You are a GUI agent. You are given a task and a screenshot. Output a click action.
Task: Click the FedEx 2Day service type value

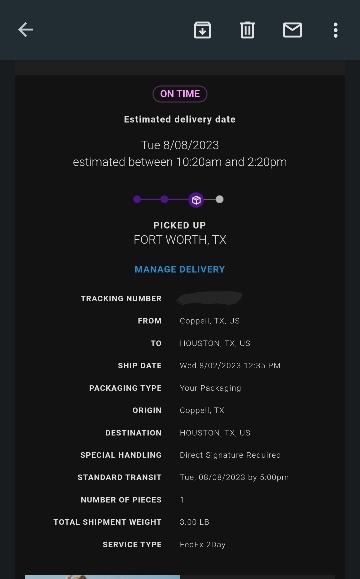click(x=202, y=545)
